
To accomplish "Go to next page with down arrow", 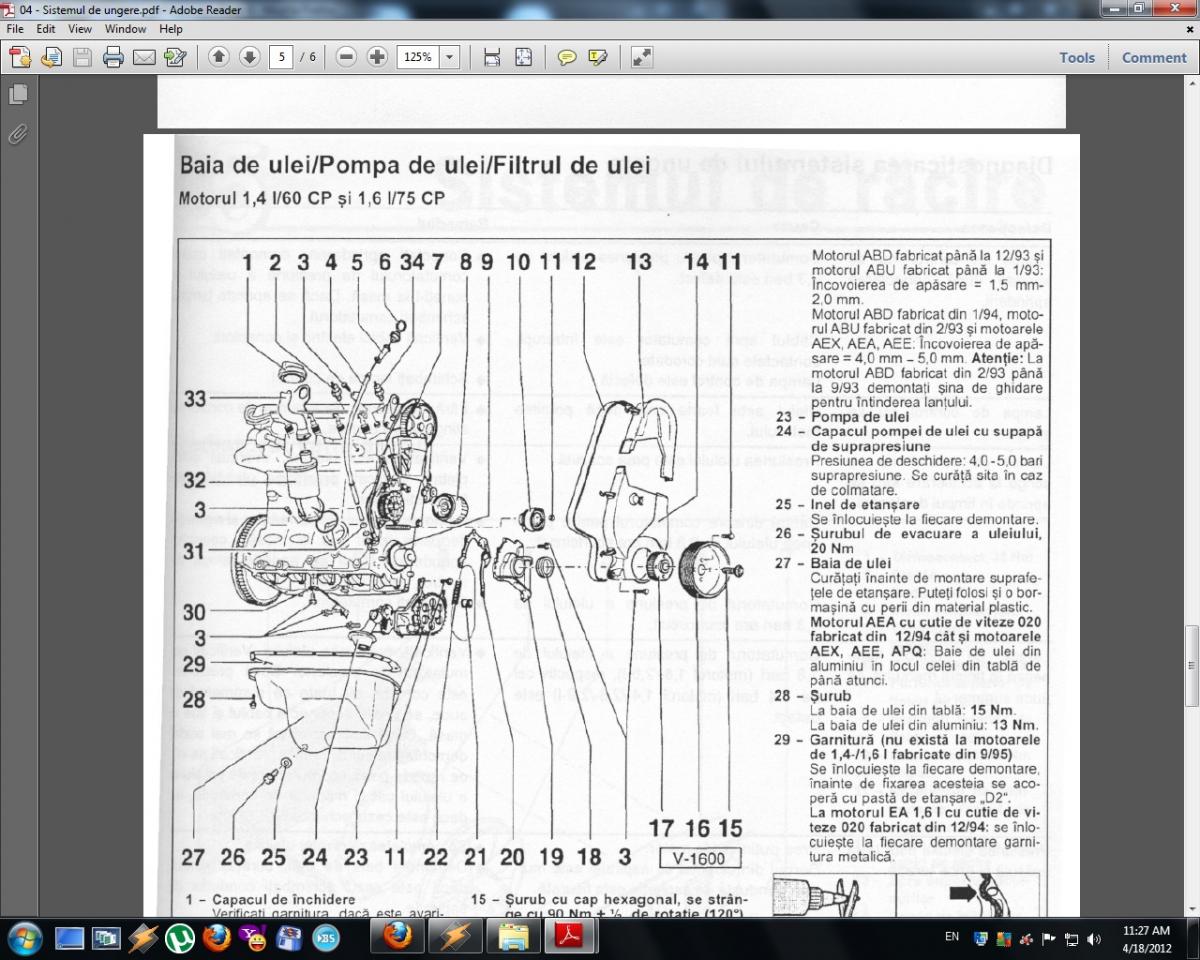I will pyautogui.click(x=249, y=57).
